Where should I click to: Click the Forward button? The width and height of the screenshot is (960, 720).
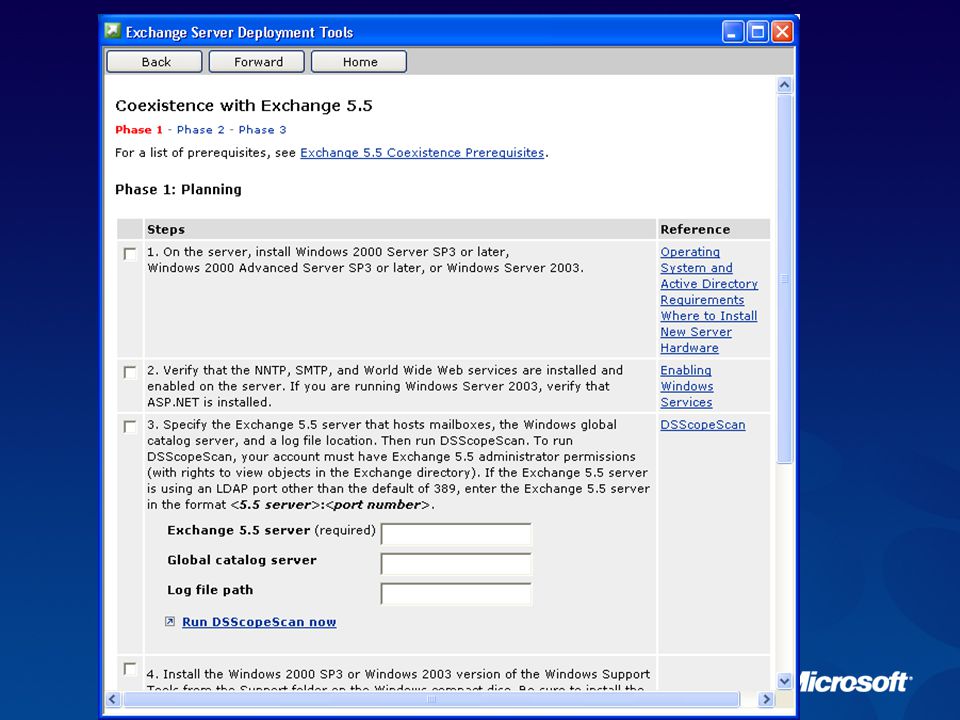click(257, 62)
